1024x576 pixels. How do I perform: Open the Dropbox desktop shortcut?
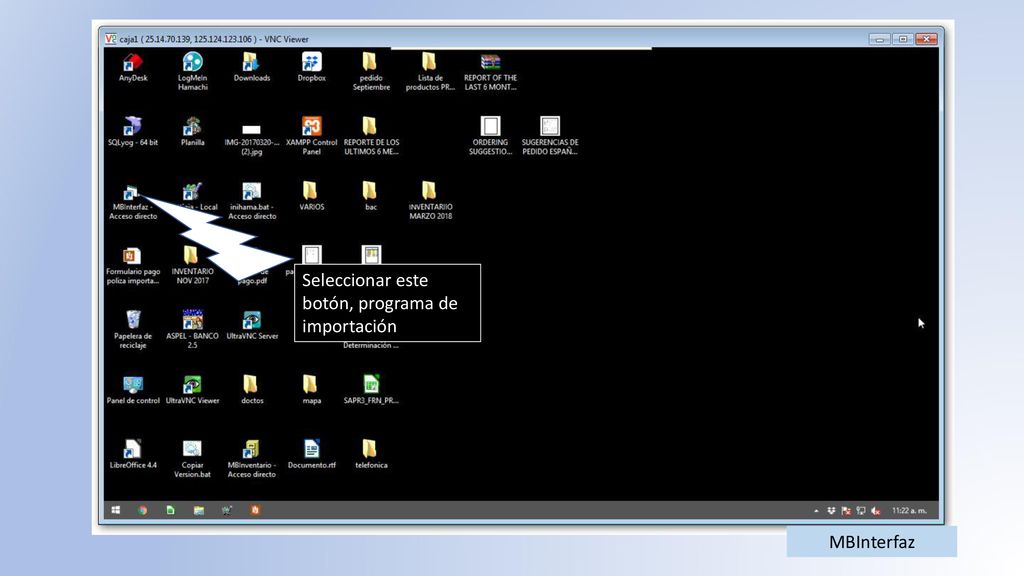[312, 68]
